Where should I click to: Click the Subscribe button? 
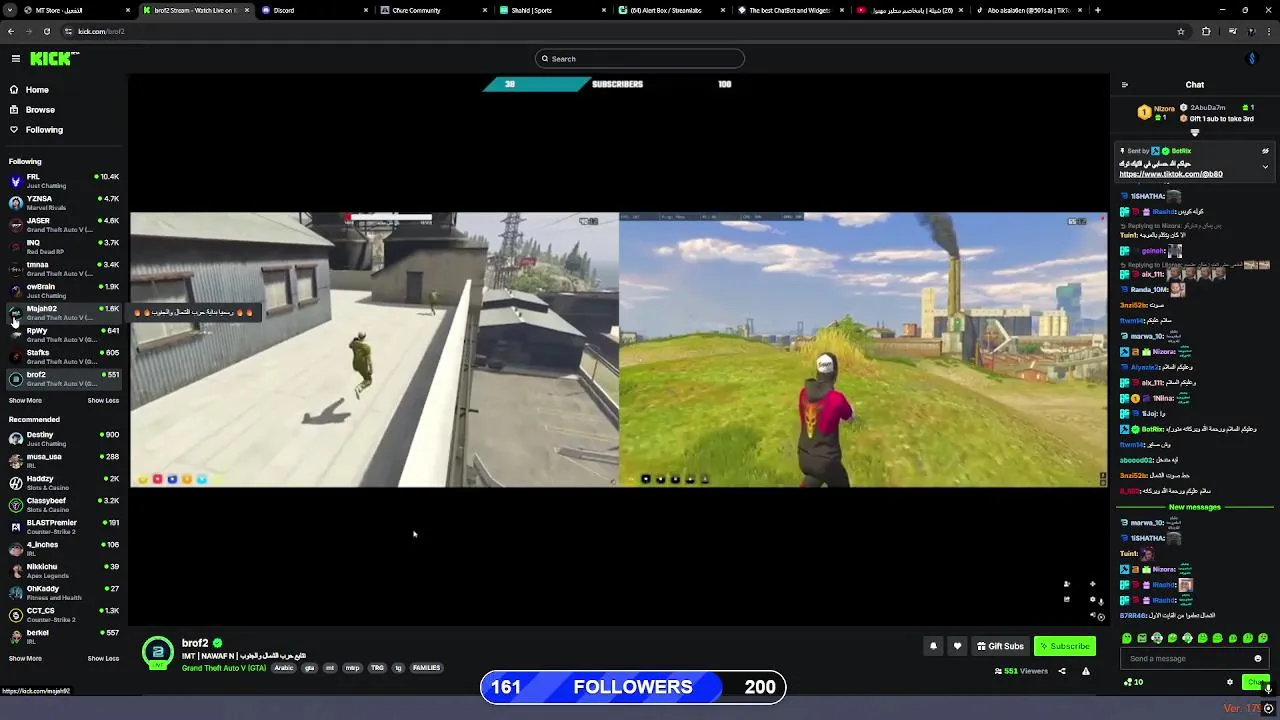click(x=1064, y=646)
